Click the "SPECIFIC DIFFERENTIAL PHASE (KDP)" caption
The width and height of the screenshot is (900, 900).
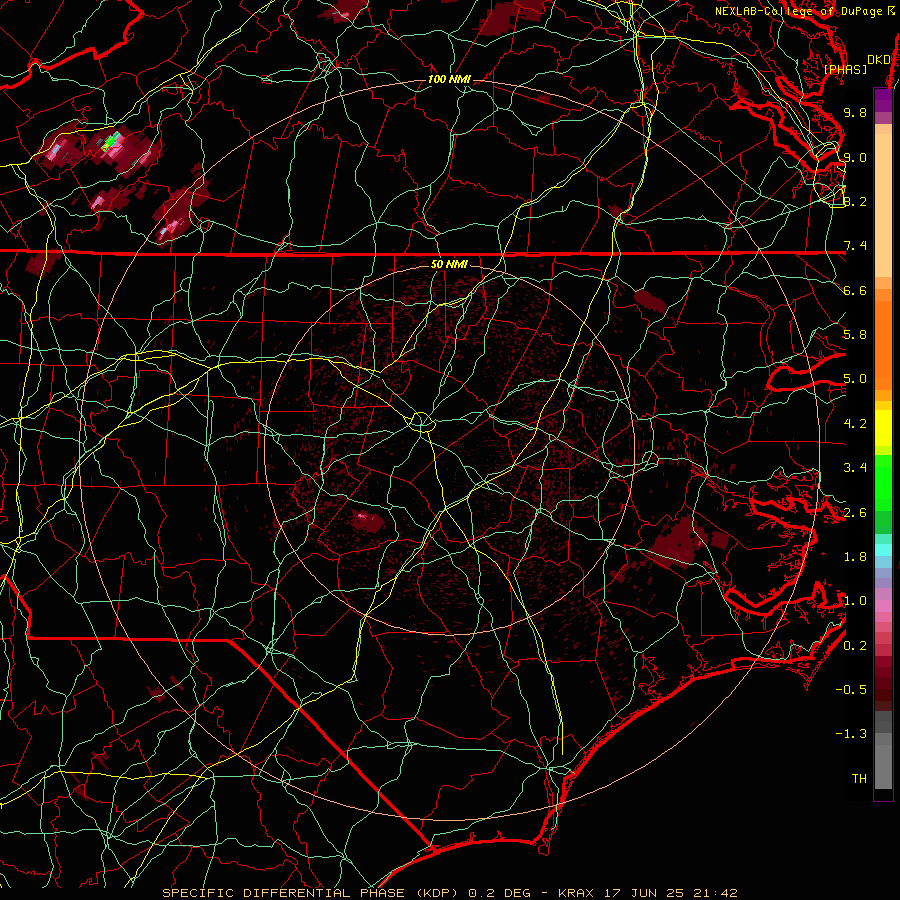[311, 893]
